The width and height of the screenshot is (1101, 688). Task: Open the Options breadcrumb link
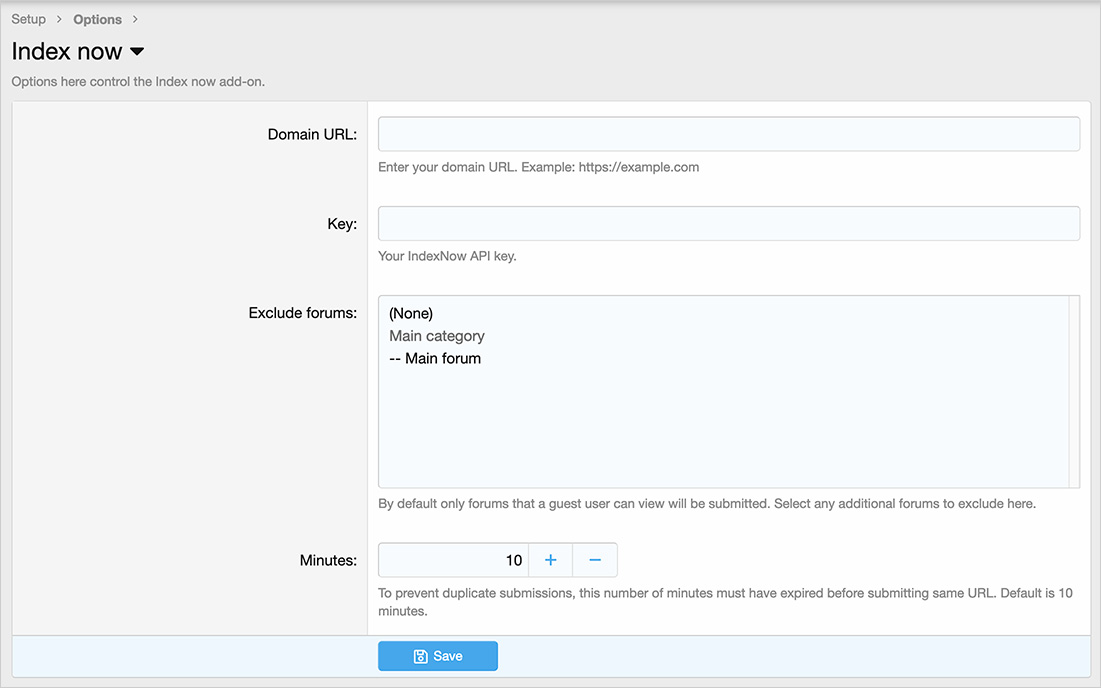(x=97, y=19)
